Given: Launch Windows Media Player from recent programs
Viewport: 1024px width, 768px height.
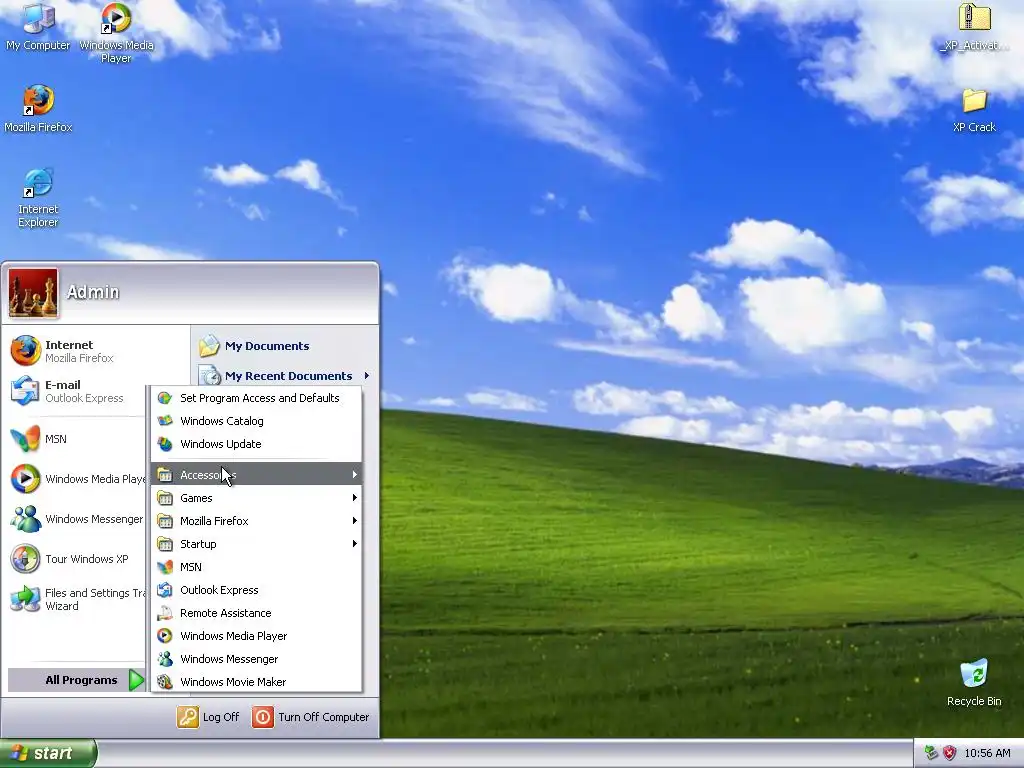Looking at the screenshot, I should pyautogui.click(x=76, y=479).
